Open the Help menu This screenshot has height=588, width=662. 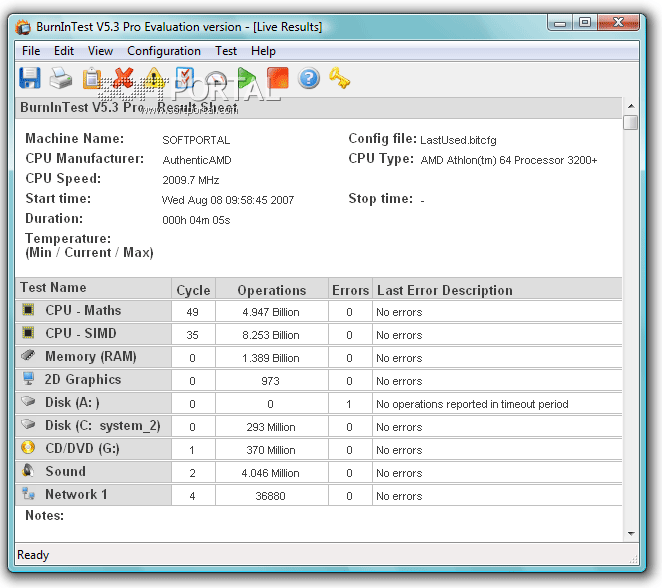click(263, 51)
